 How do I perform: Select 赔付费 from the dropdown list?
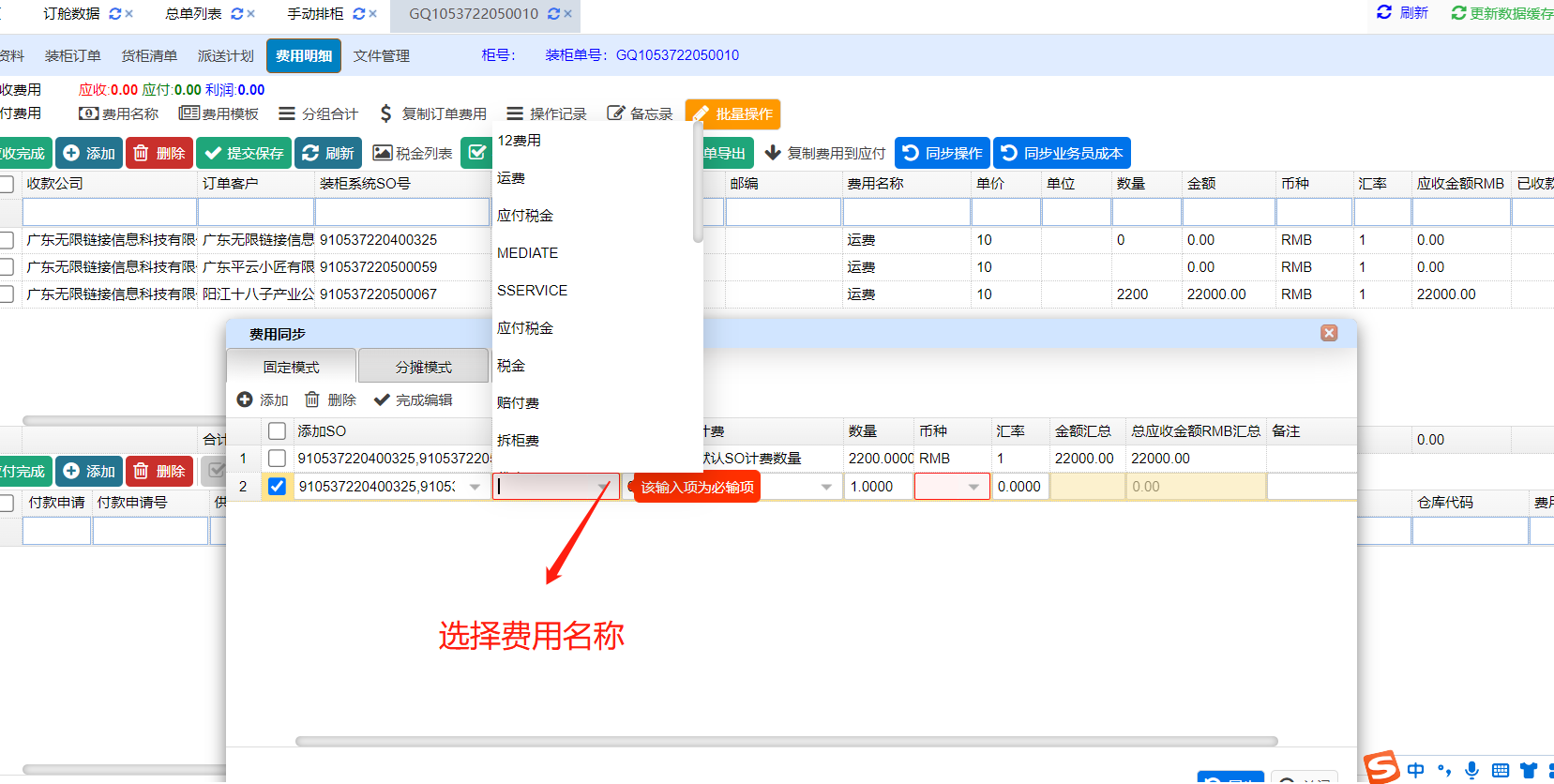(x=518, y=403)
